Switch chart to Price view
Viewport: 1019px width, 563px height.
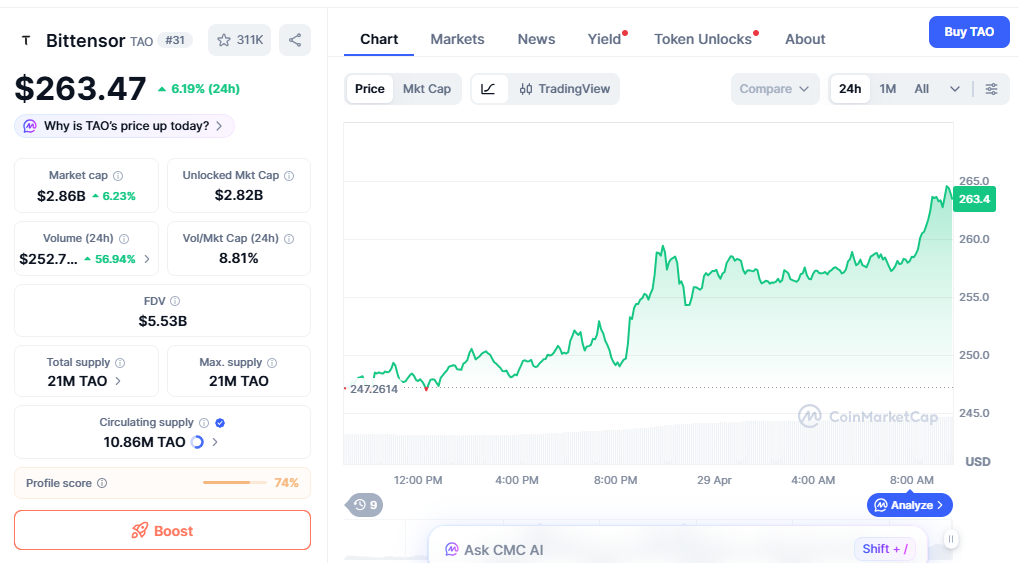point(370,89)
